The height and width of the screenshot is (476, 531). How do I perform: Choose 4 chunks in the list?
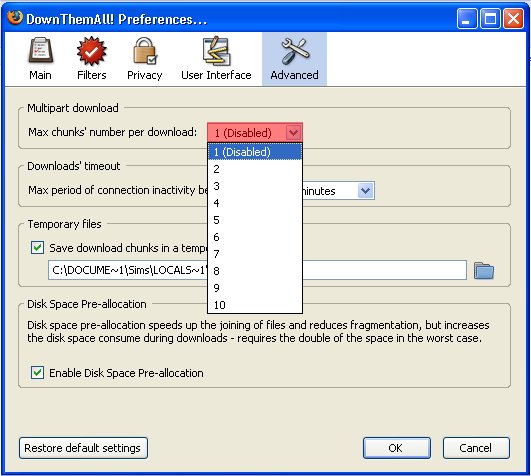click(x=255, y=203)
